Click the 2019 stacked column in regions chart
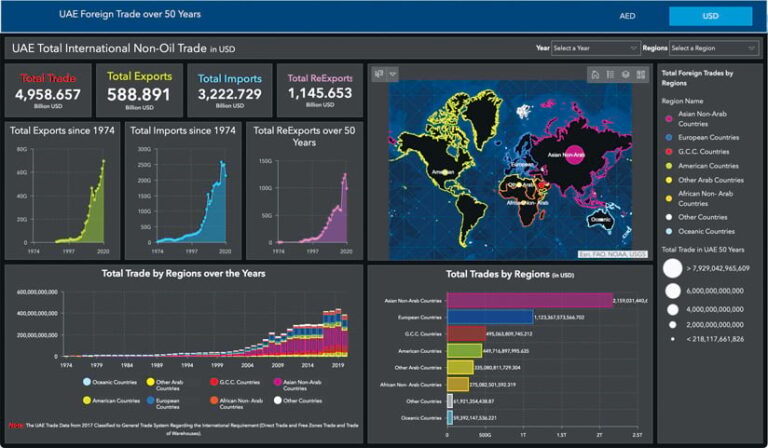 (x=338, y=332)
